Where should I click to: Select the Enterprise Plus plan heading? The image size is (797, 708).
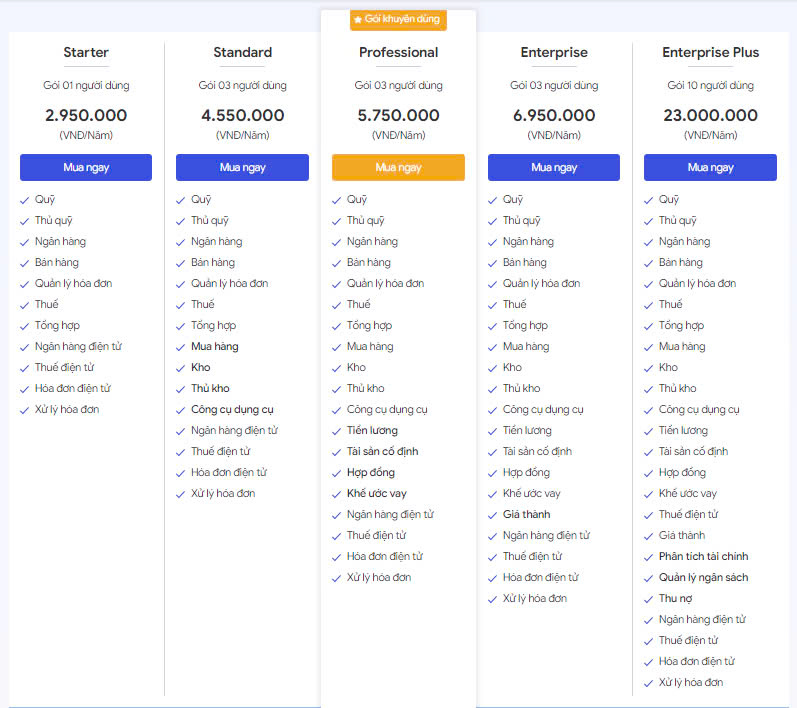(x=710, y=52)
